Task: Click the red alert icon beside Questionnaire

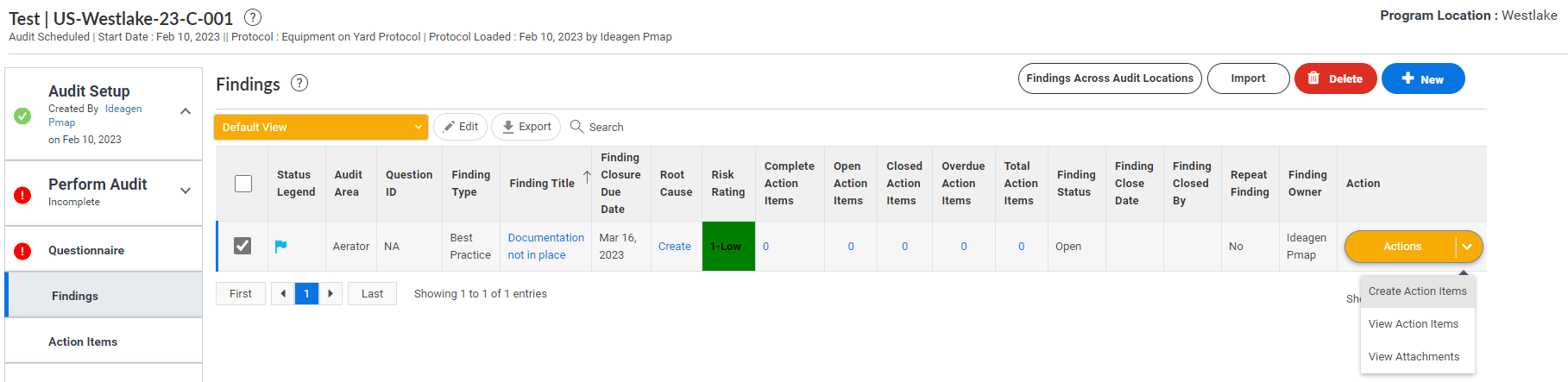Action: [23, 251]
